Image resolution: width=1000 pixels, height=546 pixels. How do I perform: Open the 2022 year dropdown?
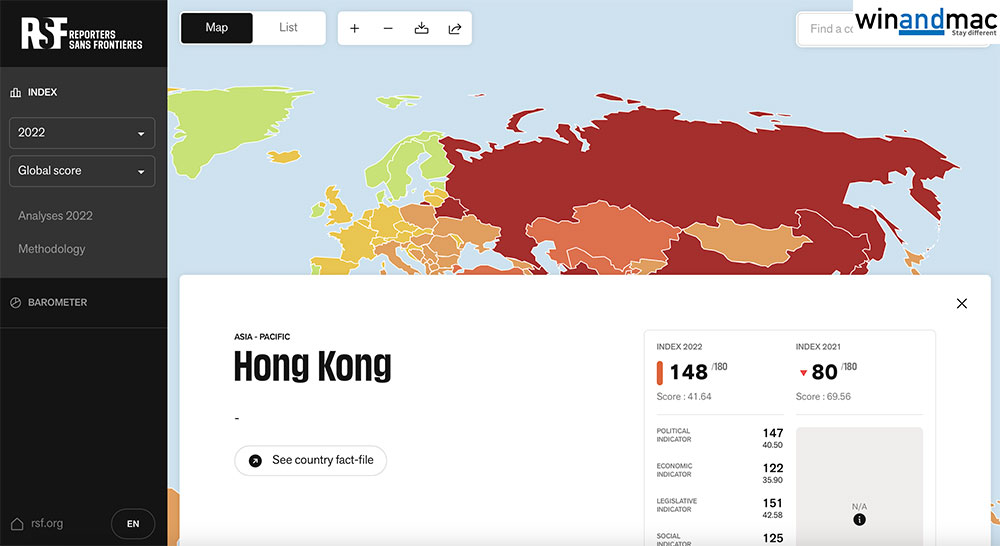pos(82,133)
